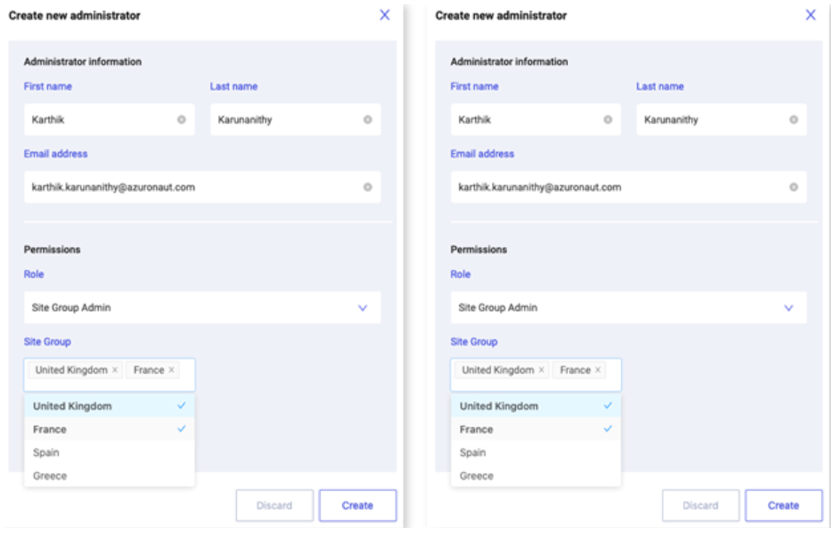Clear the Last name field in right dialog
Viewport: 835px width, 536px height.
click(793, 120)
